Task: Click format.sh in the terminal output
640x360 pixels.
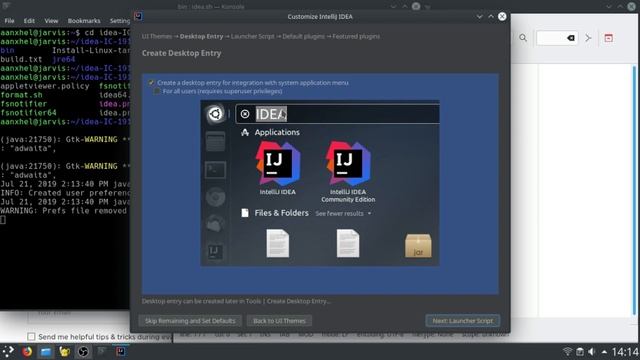Action: [21, 95]
